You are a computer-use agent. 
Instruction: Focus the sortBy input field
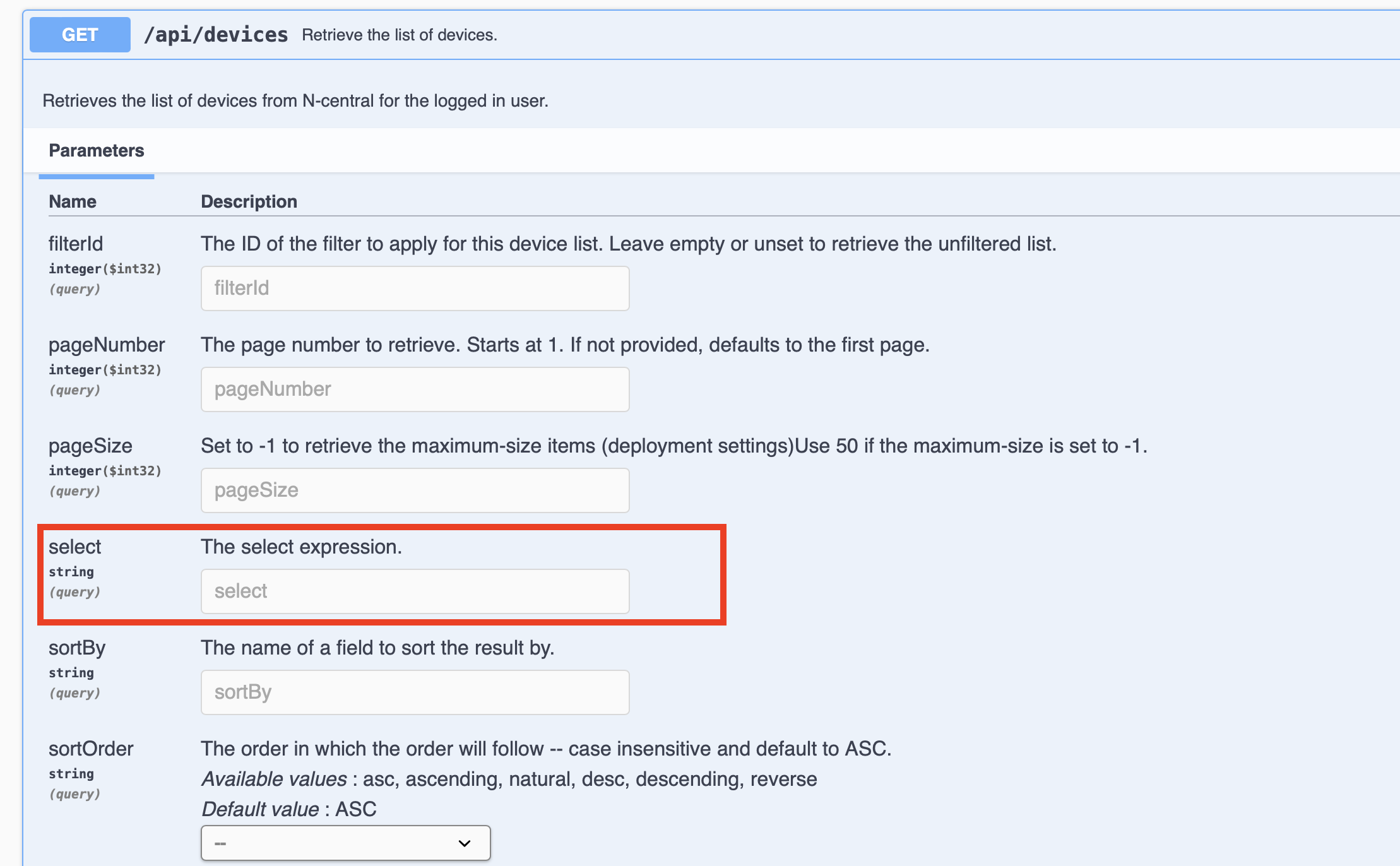(x=415, y=692)
